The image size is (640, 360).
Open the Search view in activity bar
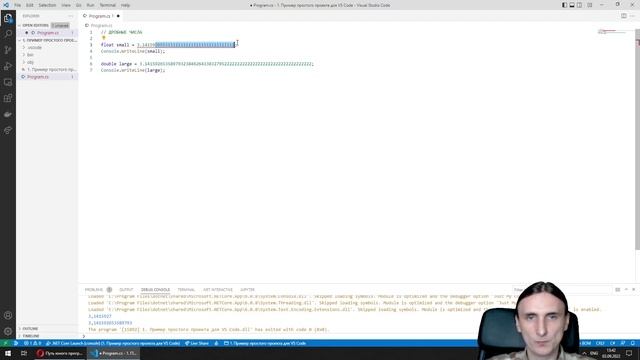pyautogui.click(x=8, y=34)
